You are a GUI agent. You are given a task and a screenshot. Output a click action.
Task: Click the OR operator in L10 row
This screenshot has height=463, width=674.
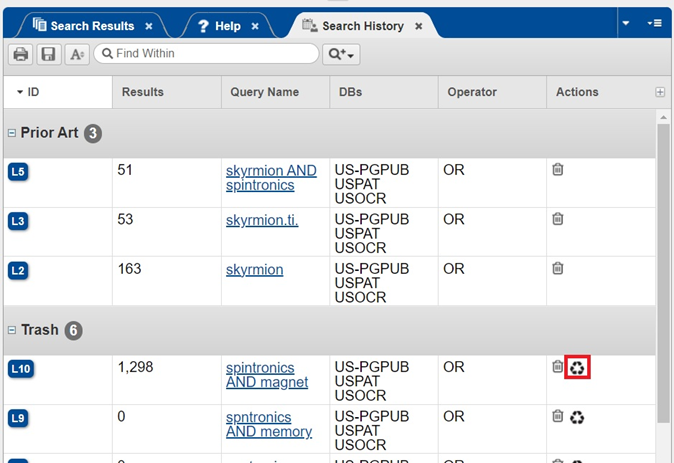click(454, 367)
